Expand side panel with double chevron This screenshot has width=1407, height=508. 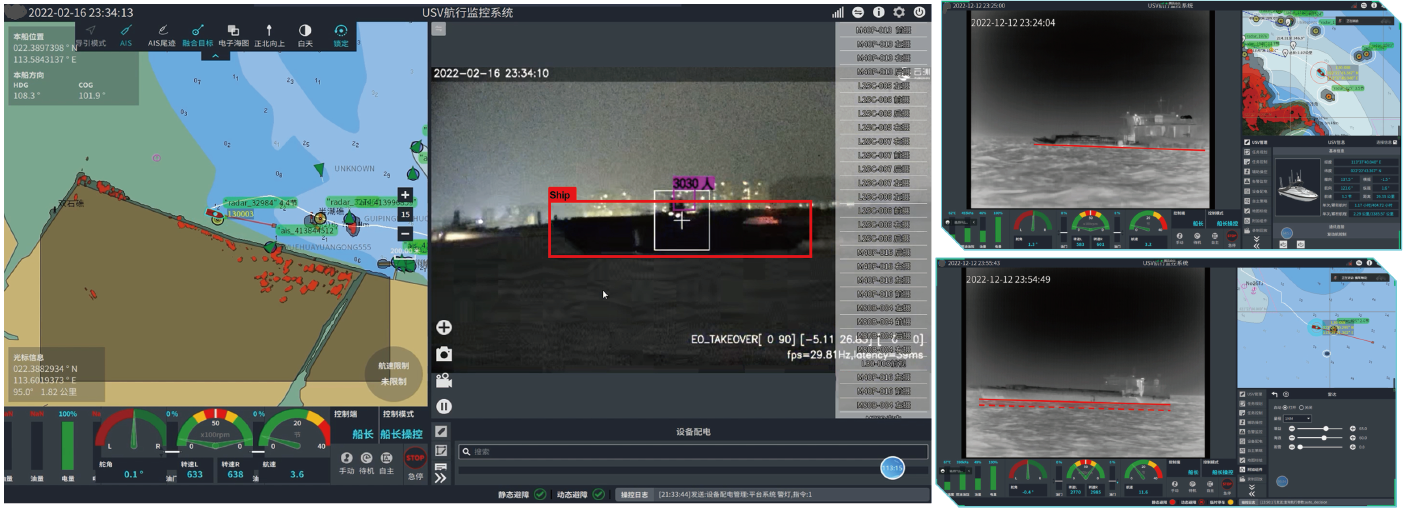pos(441,476)
